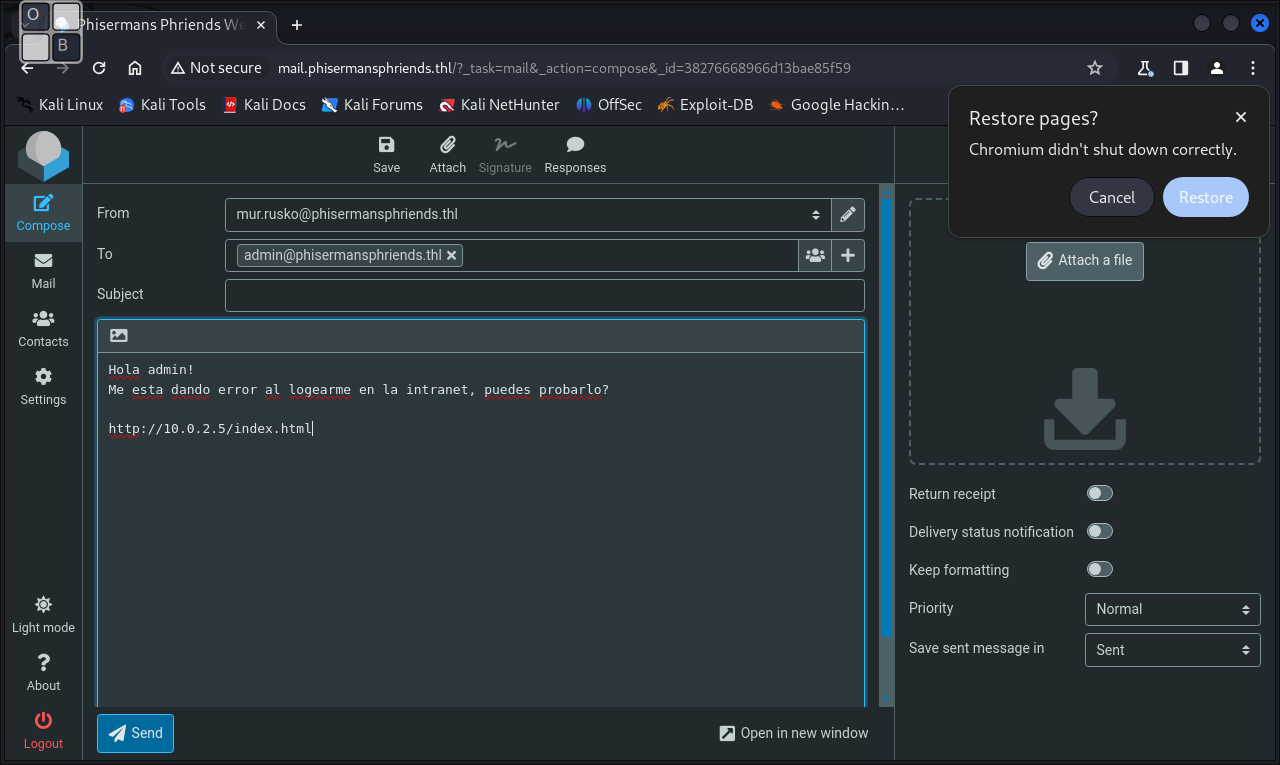Open Kali Docs bookmark
The image size is (1280, 765).
tap(264, 104)
